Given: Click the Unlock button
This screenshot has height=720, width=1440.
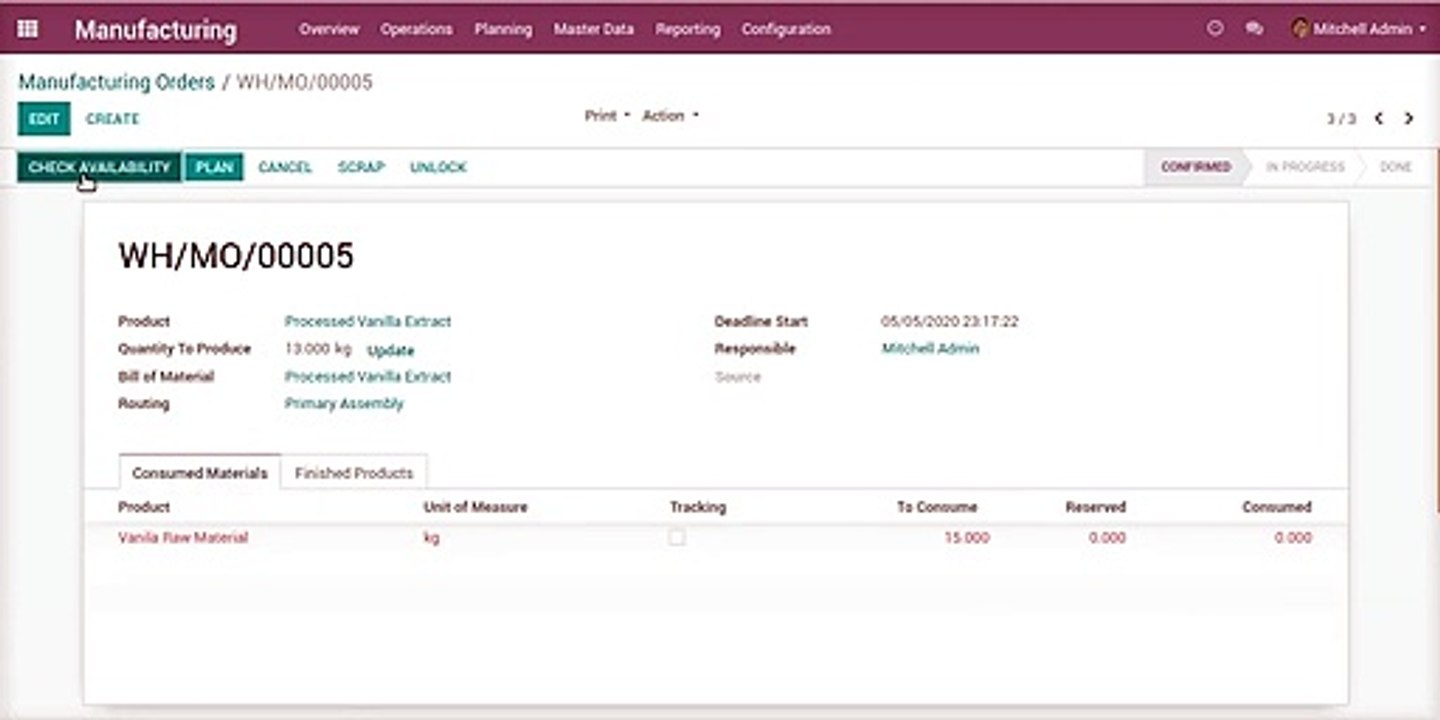Looking at the screenshot, I should pyautogui.click(x=438, y=167).
